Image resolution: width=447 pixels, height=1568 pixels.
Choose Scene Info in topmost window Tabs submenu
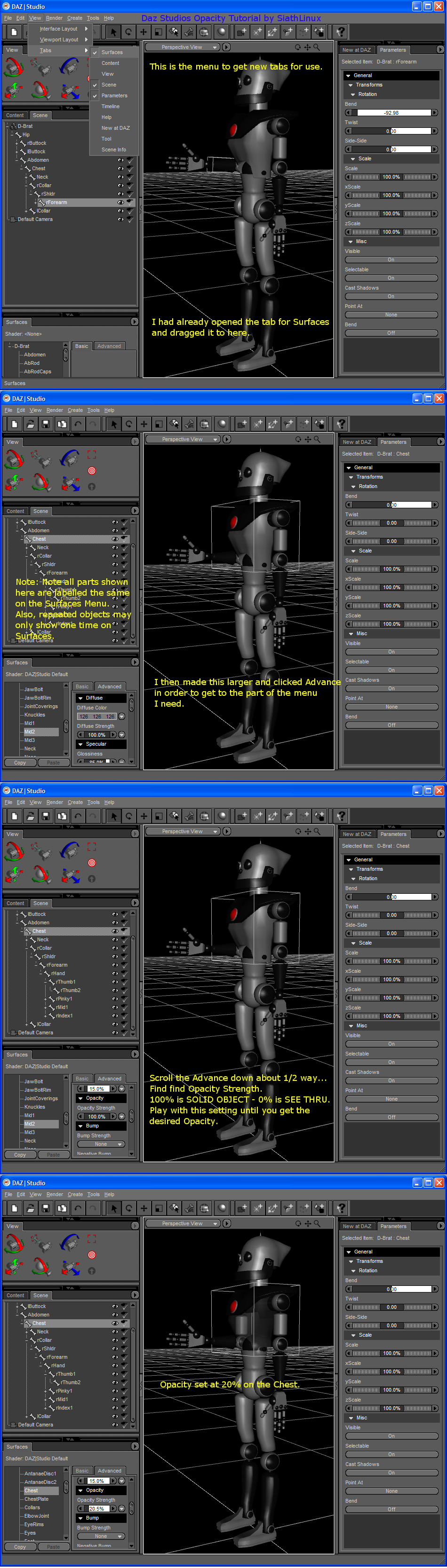[x=114, y=150]
